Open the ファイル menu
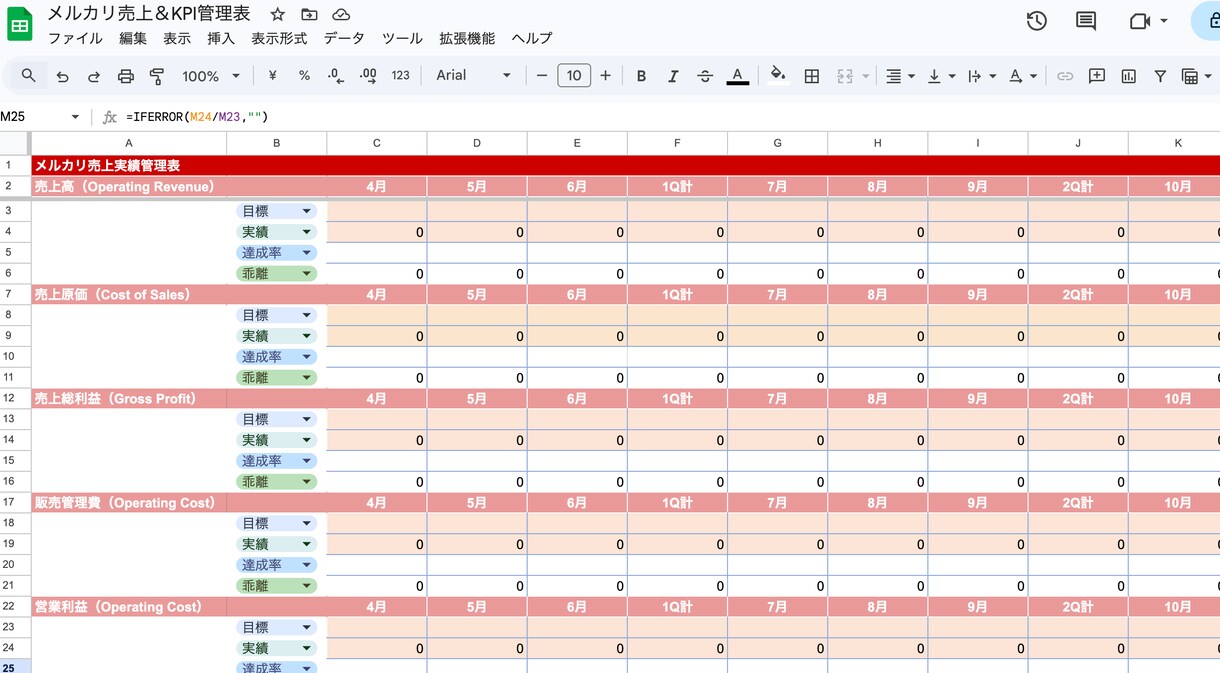 (75, 38)
